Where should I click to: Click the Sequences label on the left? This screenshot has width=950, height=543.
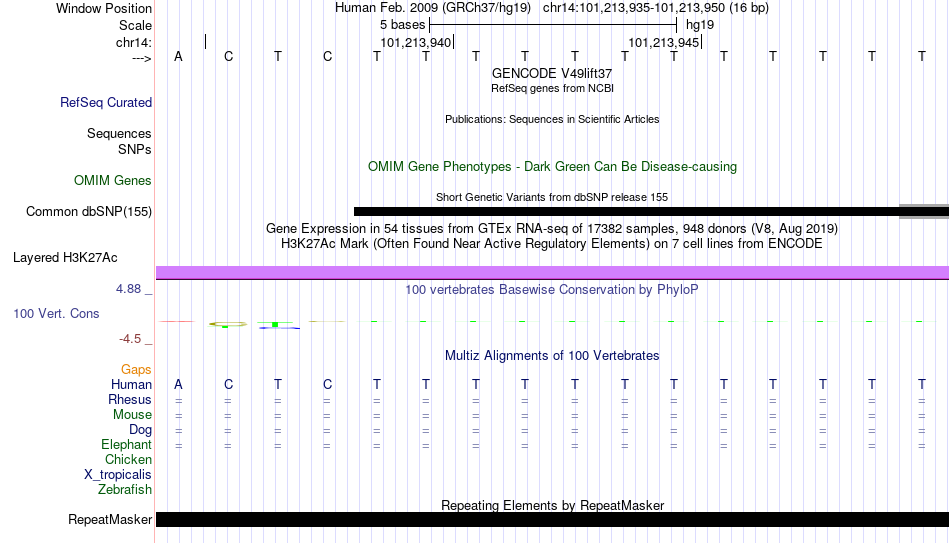click(119, 133)
